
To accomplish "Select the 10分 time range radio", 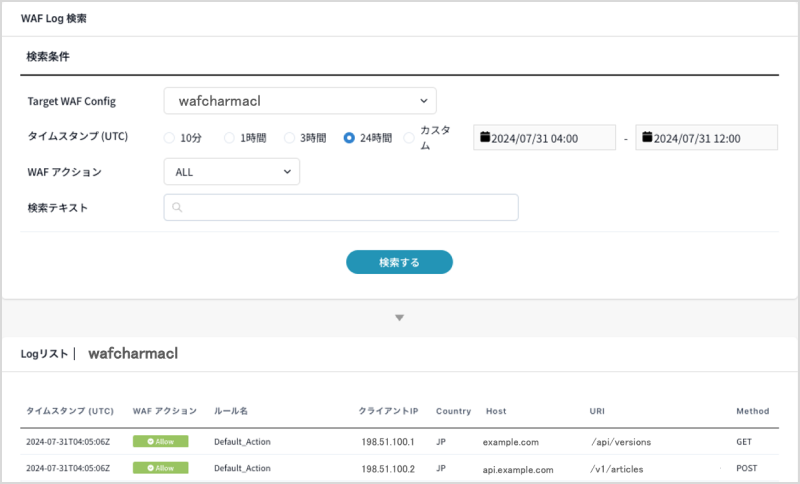I will 169,138.
